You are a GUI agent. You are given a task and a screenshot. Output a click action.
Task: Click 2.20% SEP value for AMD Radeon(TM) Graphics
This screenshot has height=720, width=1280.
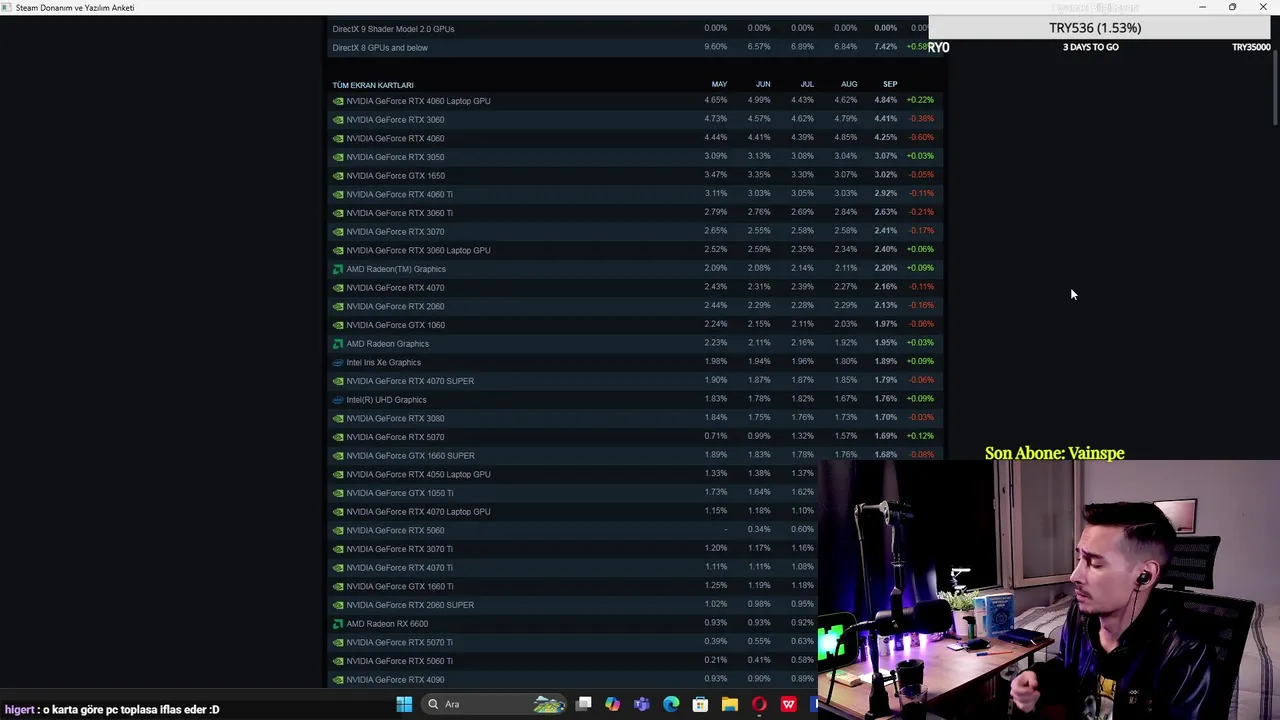point(885,268)
